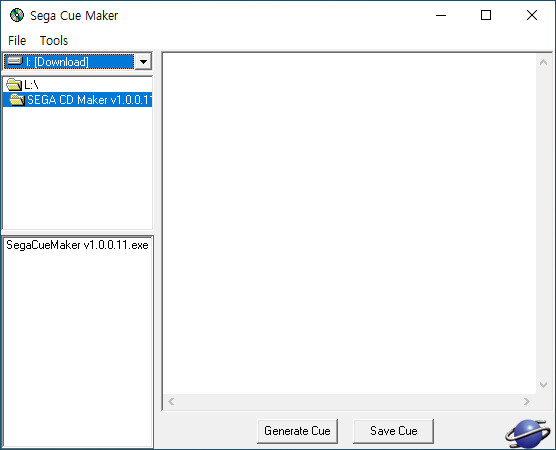Click the Sega Cue Maker disc title icon
The height and width of the screenshot is (450, 556).
click(17, 15)
